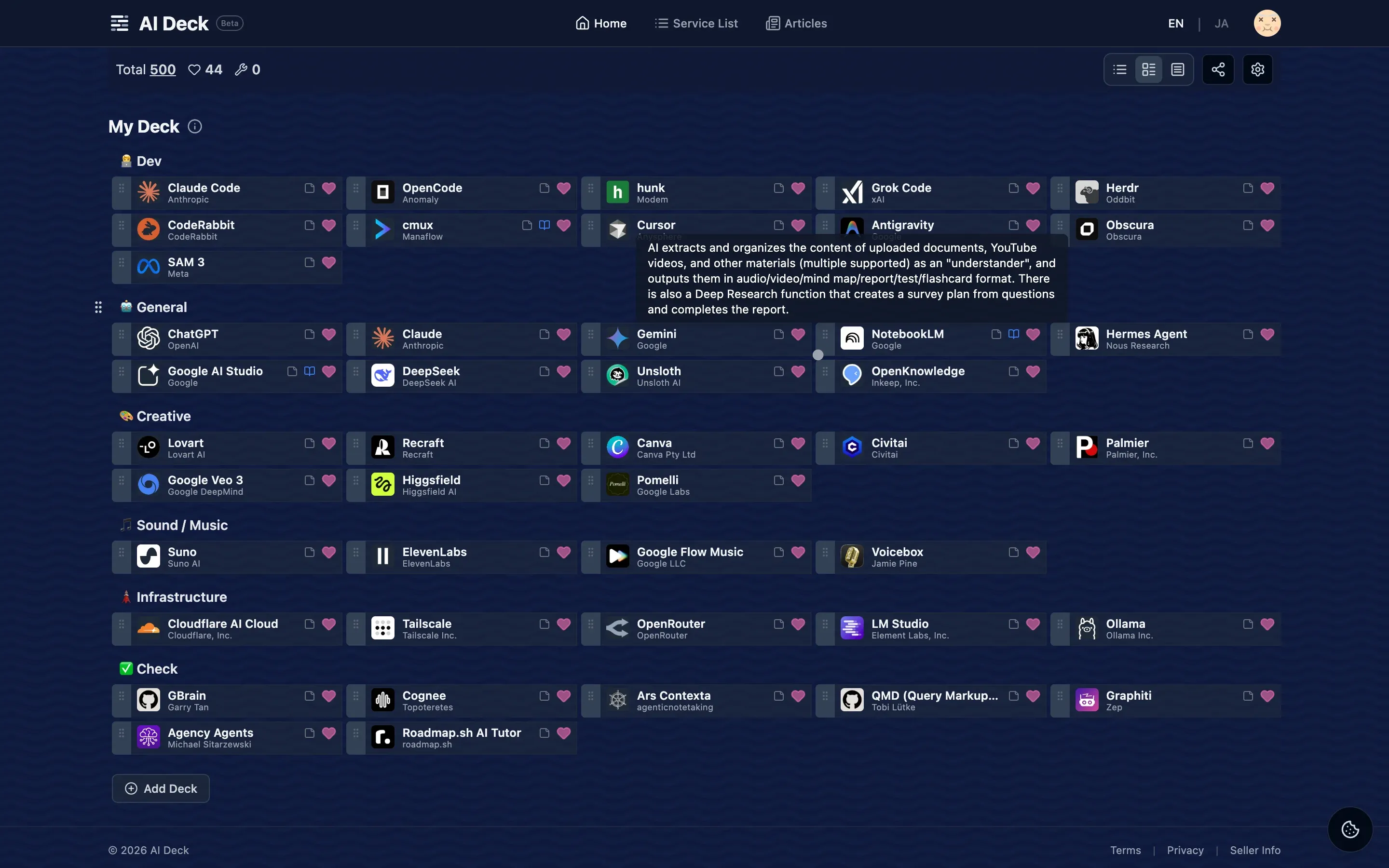Image resolution: width=1389 pixels, height=868 pixels.
Task: Switch language to JA
Action: tap(1221, 24)
